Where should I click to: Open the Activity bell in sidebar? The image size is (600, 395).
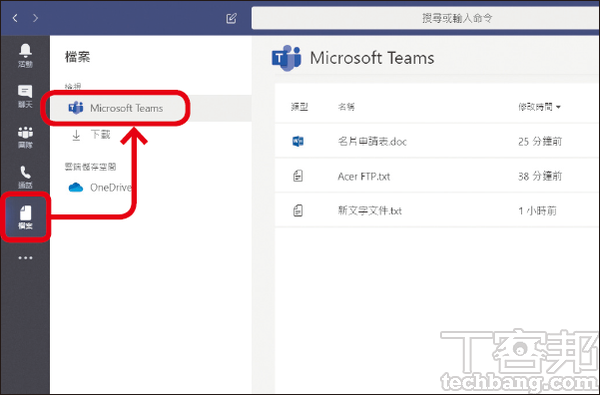tap(25, 55)
